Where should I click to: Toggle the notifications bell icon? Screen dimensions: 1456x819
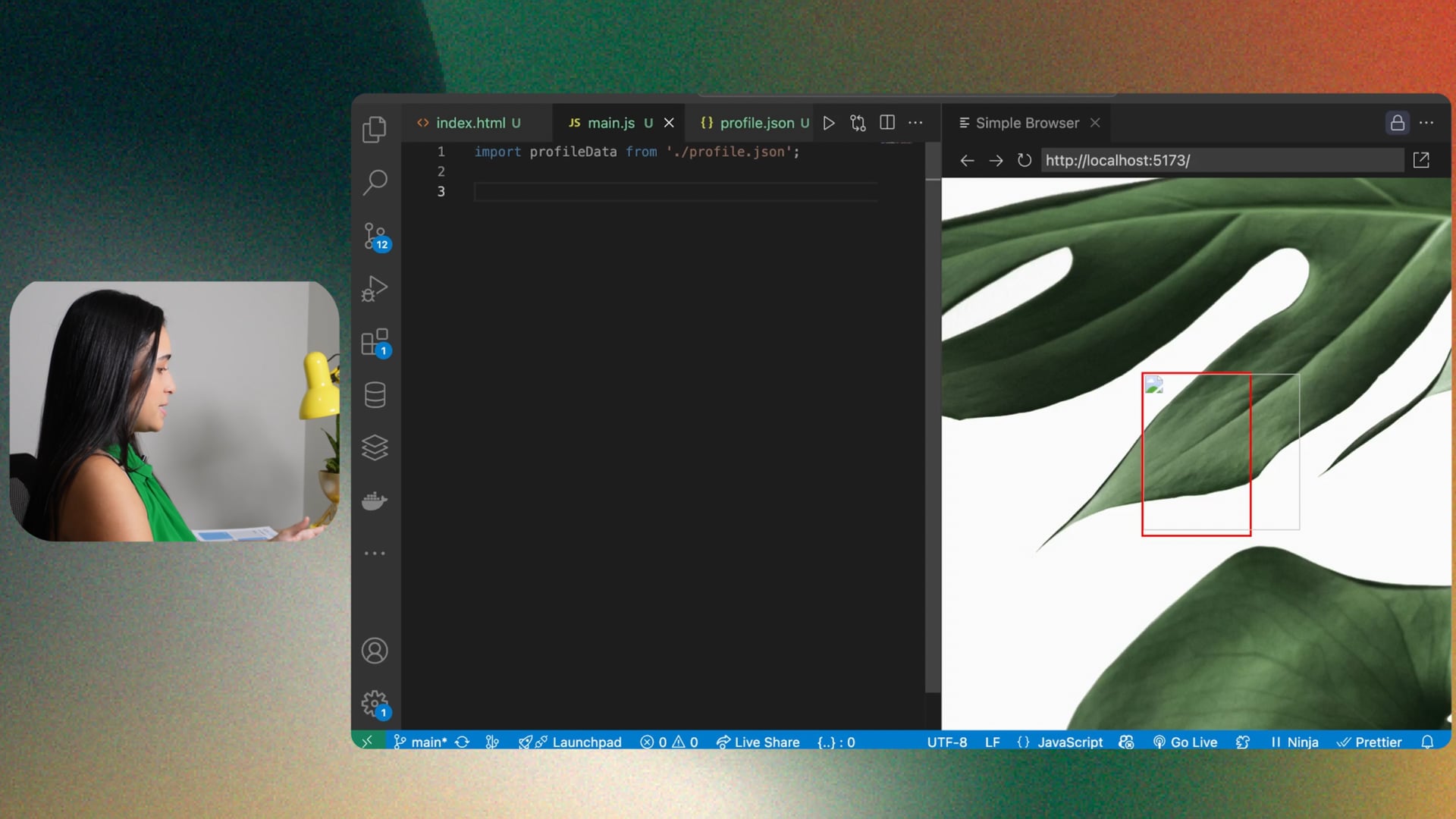[1427, 742]
